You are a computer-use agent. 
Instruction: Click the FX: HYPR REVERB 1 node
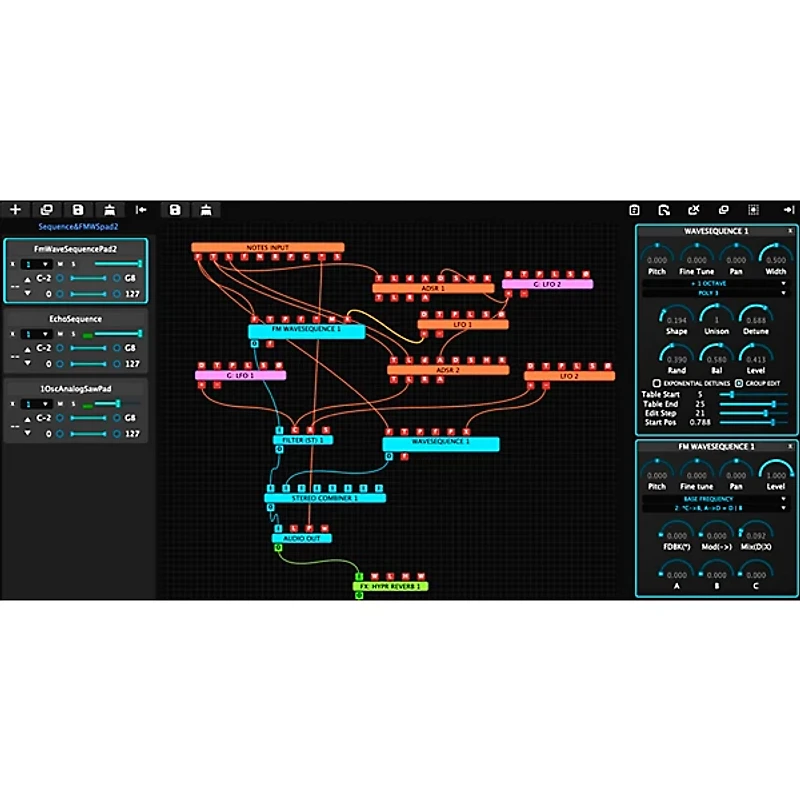tap(389, 587)
